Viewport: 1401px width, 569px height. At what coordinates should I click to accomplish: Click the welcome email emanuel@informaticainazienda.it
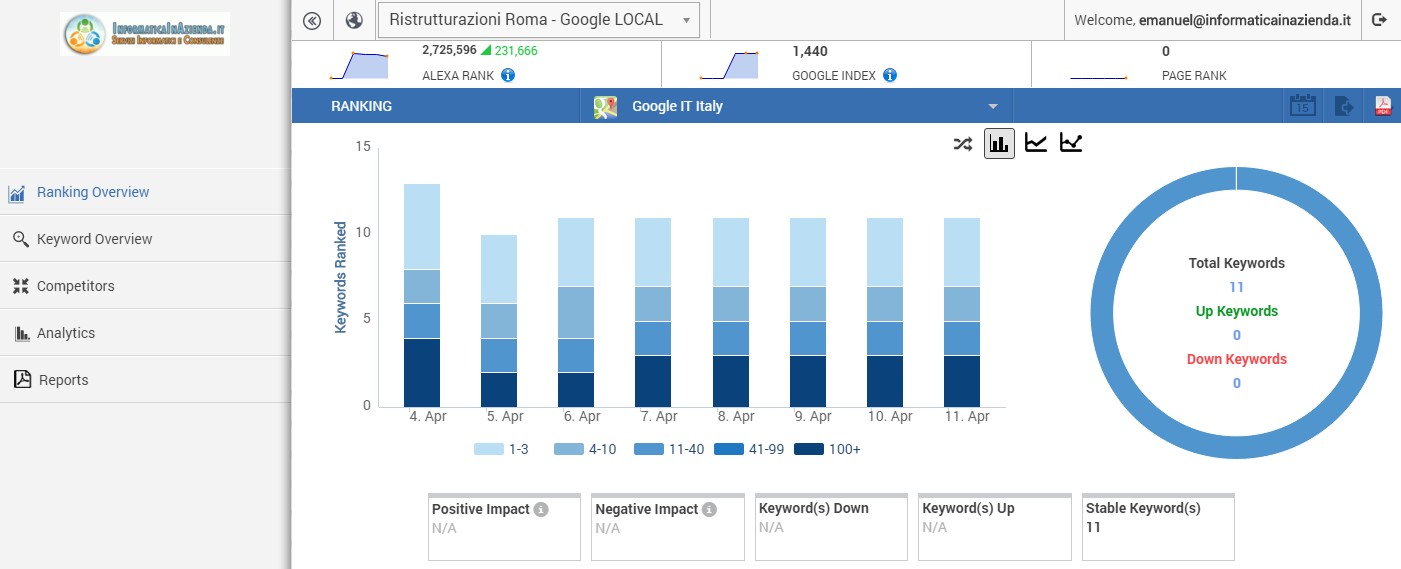coord(1245,20)
